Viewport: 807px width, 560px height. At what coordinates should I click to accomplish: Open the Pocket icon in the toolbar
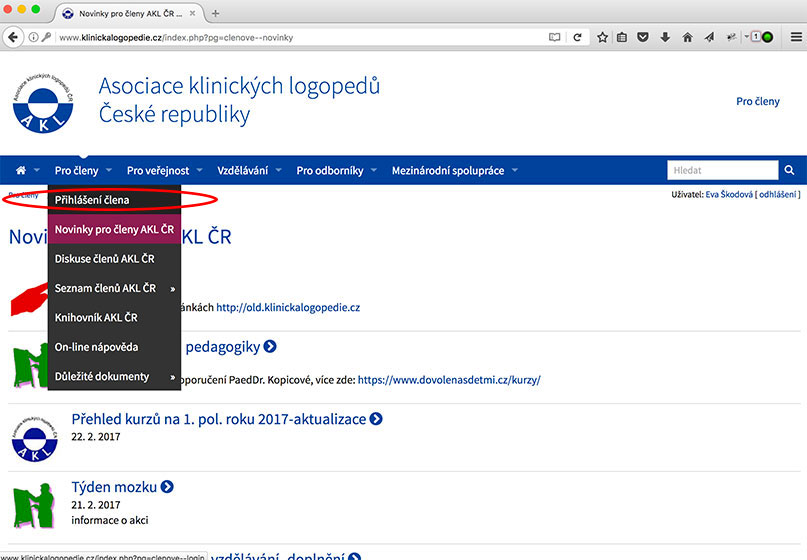tap(643, 37)
